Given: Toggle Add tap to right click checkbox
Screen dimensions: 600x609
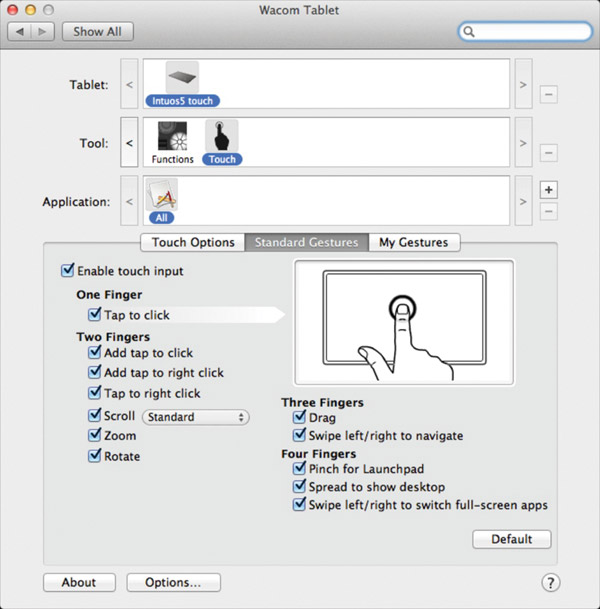Looking at the screenshot, I should pyautogui.click(x=95, y=372).
